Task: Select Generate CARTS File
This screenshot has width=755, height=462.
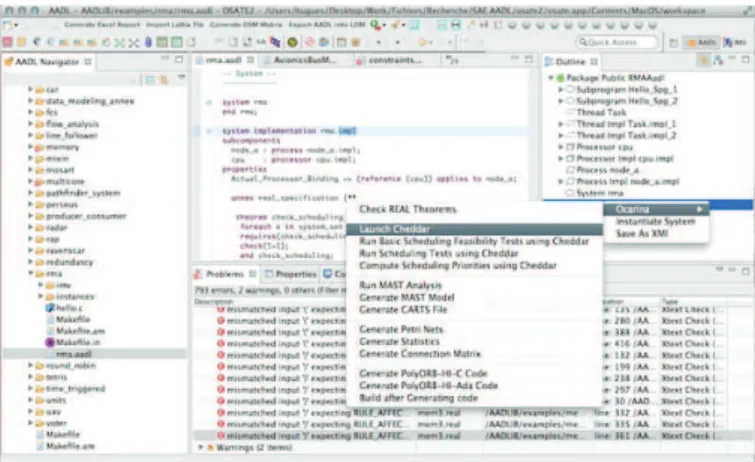Action: (x=403, y=309)
